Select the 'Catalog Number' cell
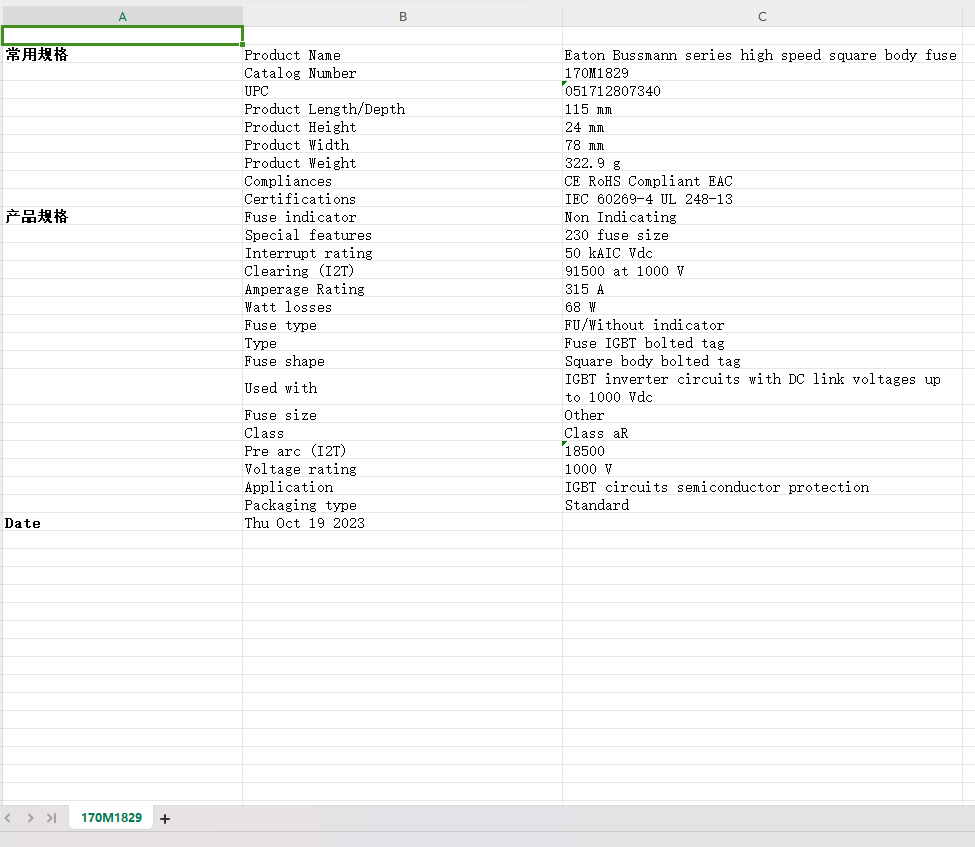 click(402, 73)
